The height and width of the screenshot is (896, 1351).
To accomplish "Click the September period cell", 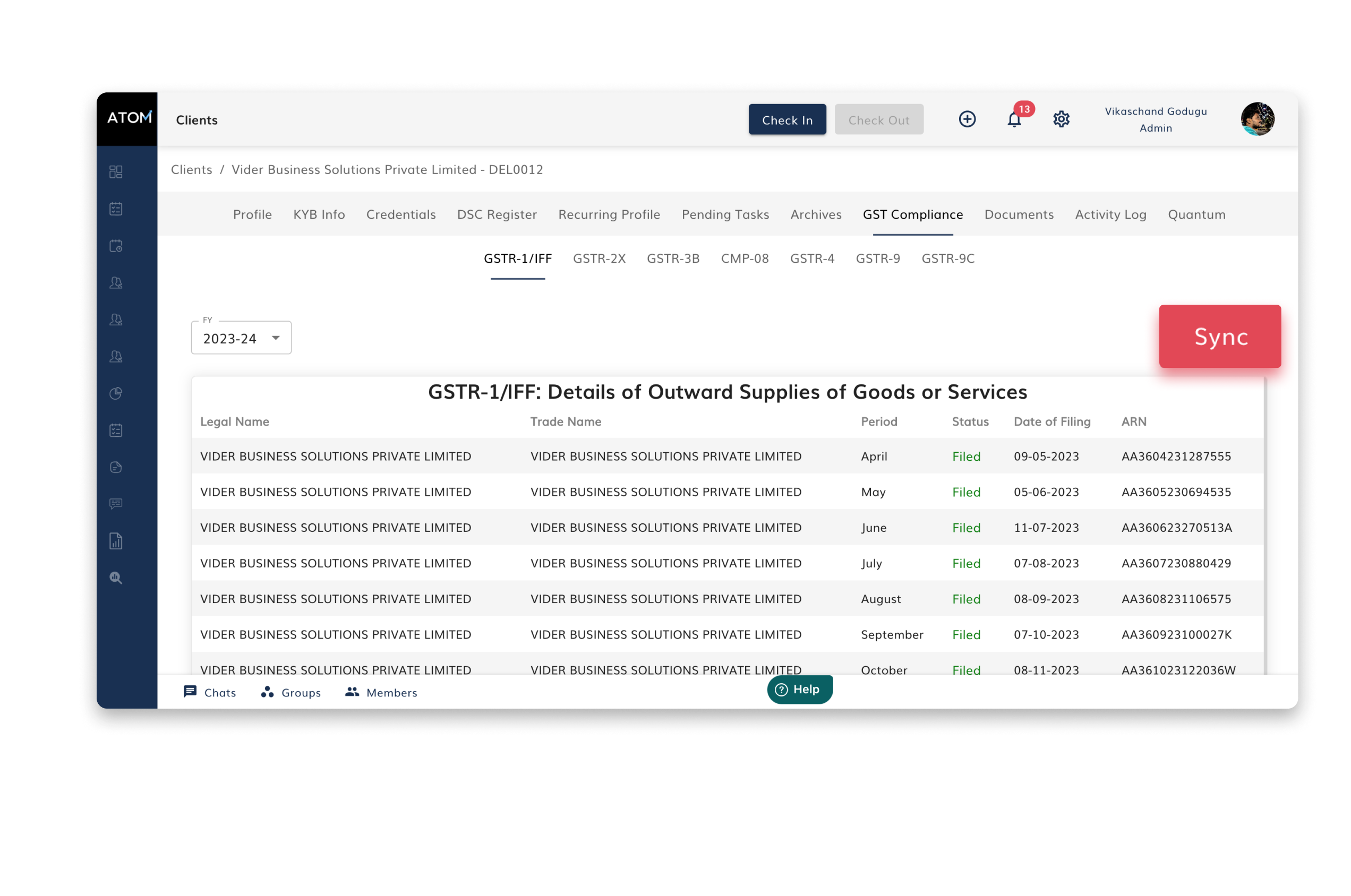I will pyautogui.click(x=893, y=635).
